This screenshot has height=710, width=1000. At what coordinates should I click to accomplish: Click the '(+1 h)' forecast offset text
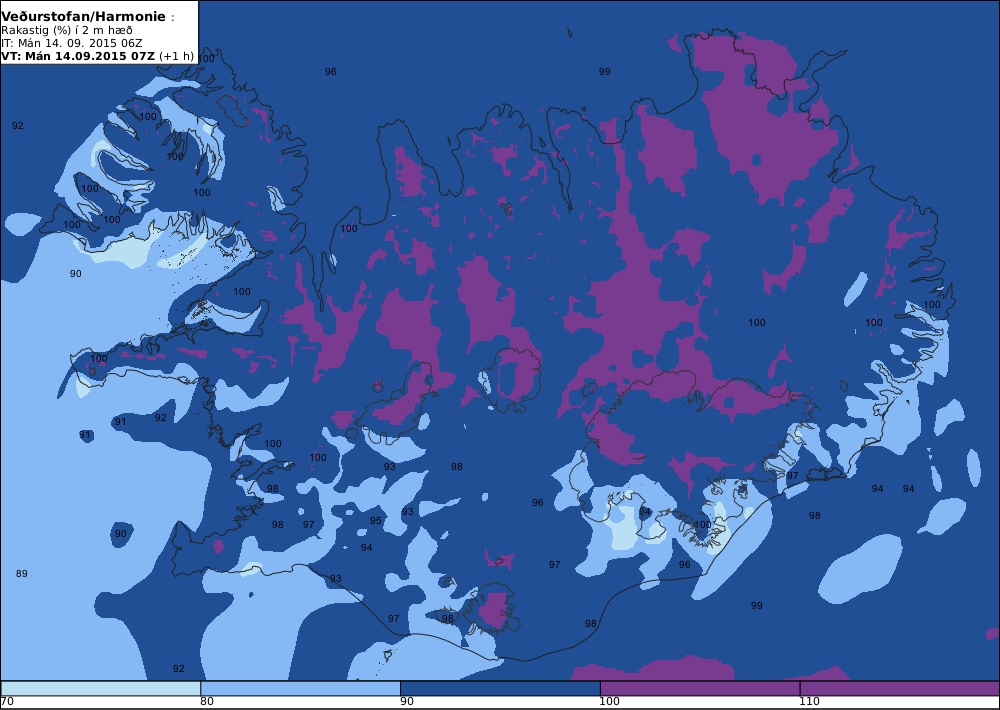pos(176,56)
